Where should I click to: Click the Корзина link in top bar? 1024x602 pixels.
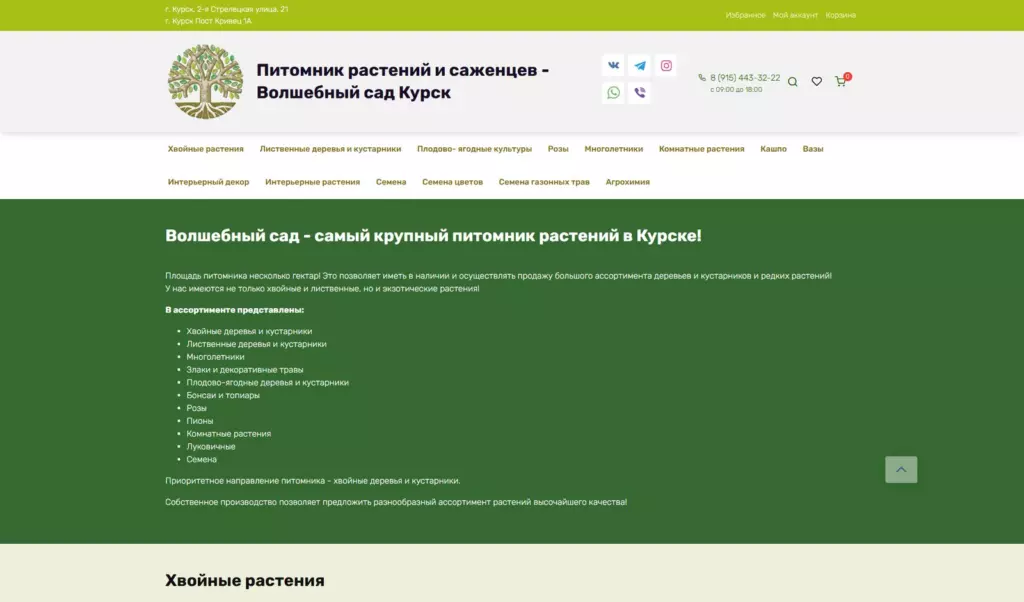tap(840, 15)
